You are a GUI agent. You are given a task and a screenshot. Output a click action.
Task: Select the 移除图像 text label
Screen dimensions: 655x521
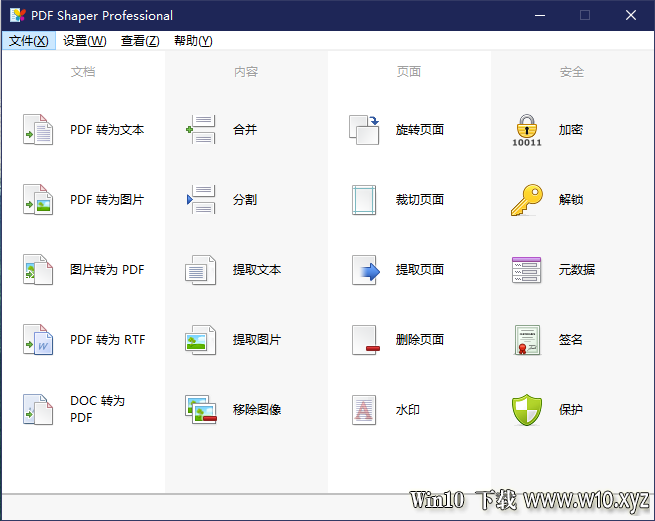(x=257, y=409)
